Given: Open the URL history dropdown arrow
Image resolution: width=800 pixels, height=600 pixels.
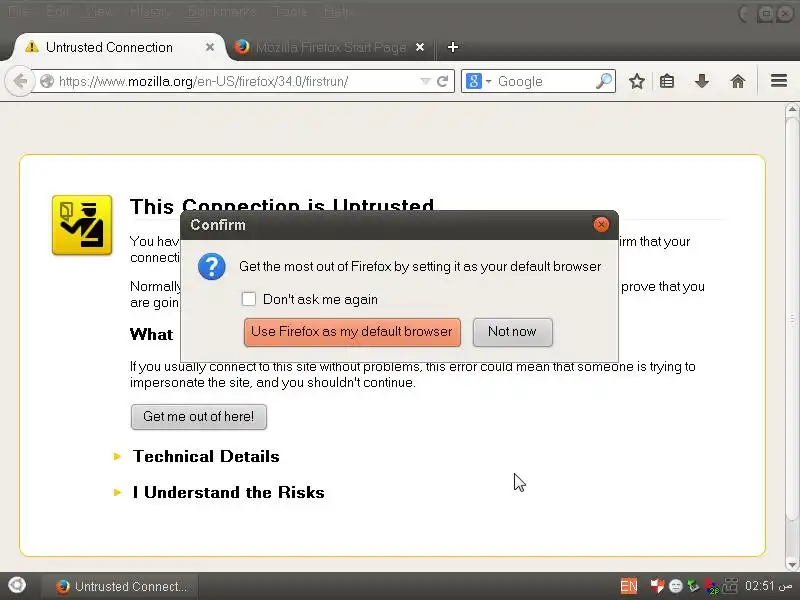Looking at the screenshot, I should [425, 81].
